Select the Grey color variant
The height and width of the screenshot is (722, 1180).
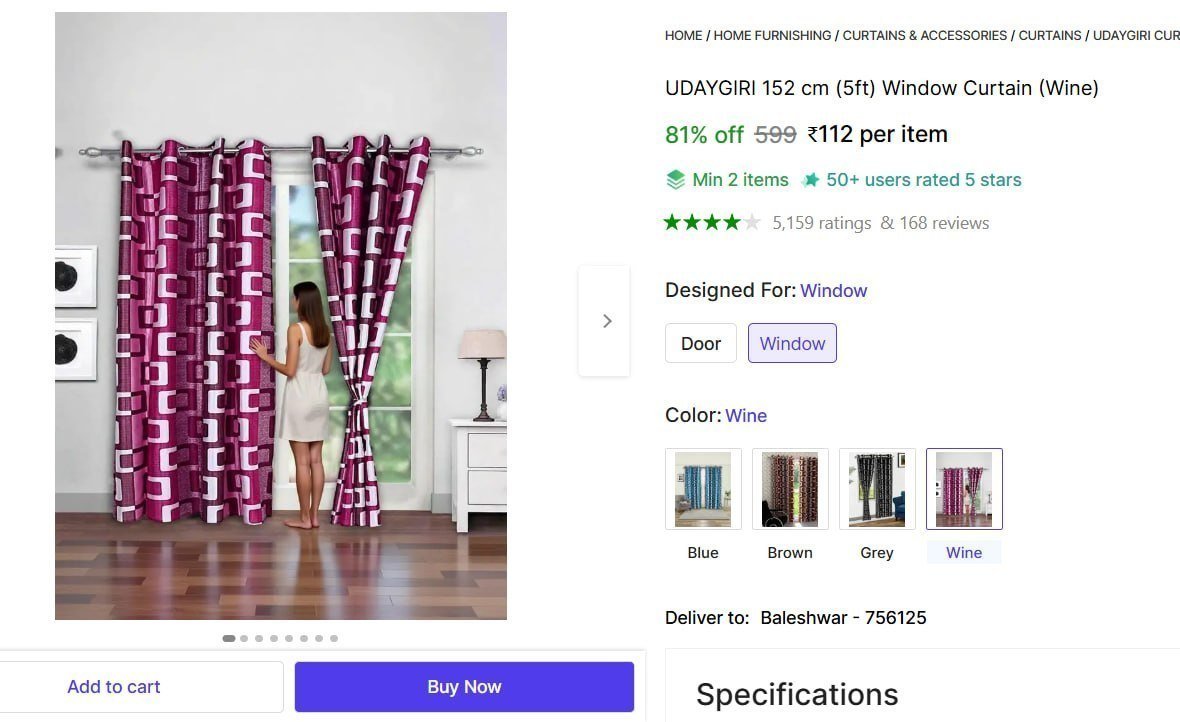click(x=877, y=489)
